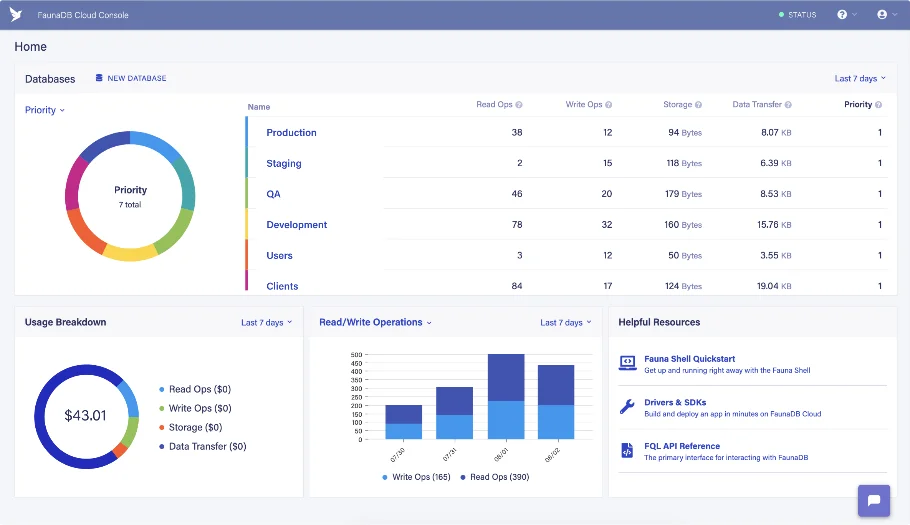The image size is (910, 525).
Task: Open the Read/Write Operations chart selector
Action: [375, 322]
